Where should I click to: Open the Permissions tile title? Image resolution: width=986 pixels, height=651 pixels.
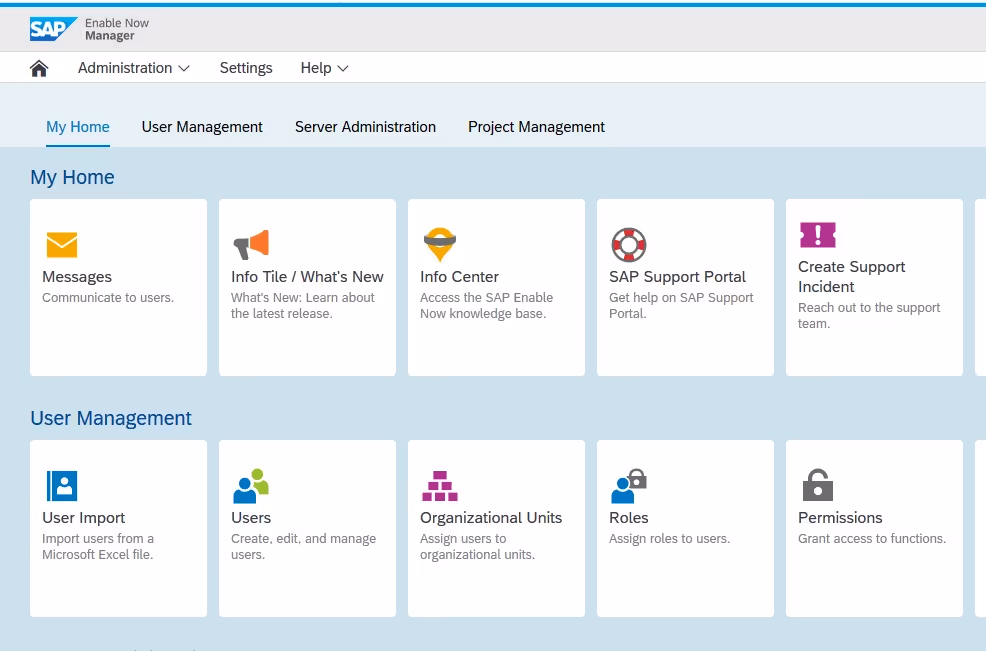pos(840,518)
